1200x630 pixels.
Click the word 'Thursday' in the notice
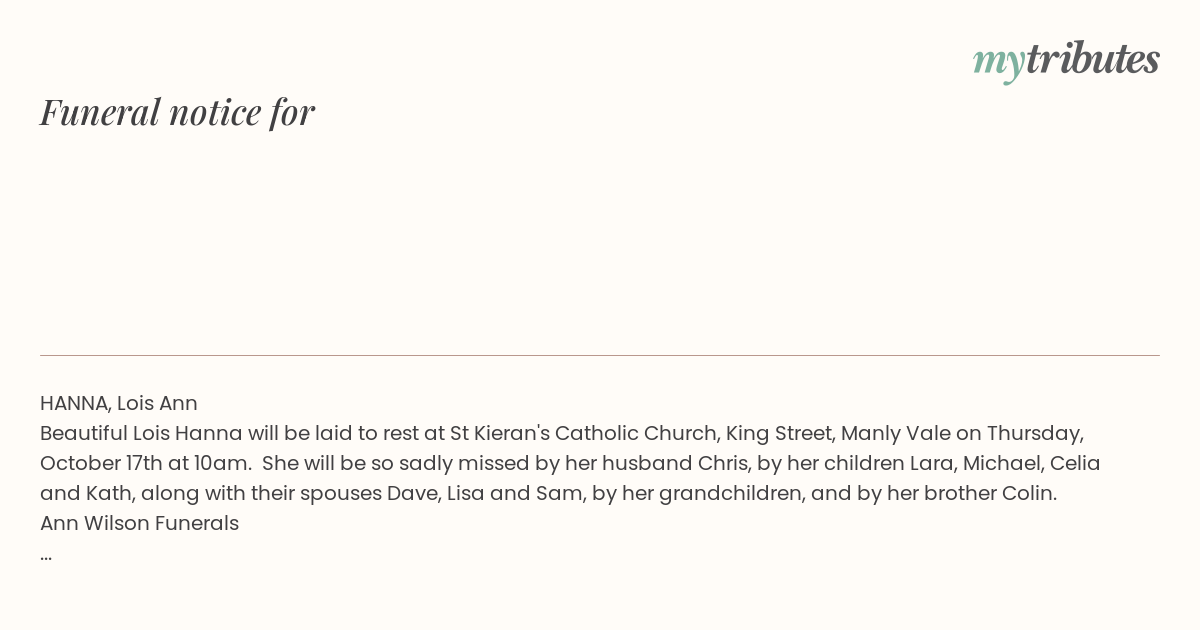tap(1033, 433)
